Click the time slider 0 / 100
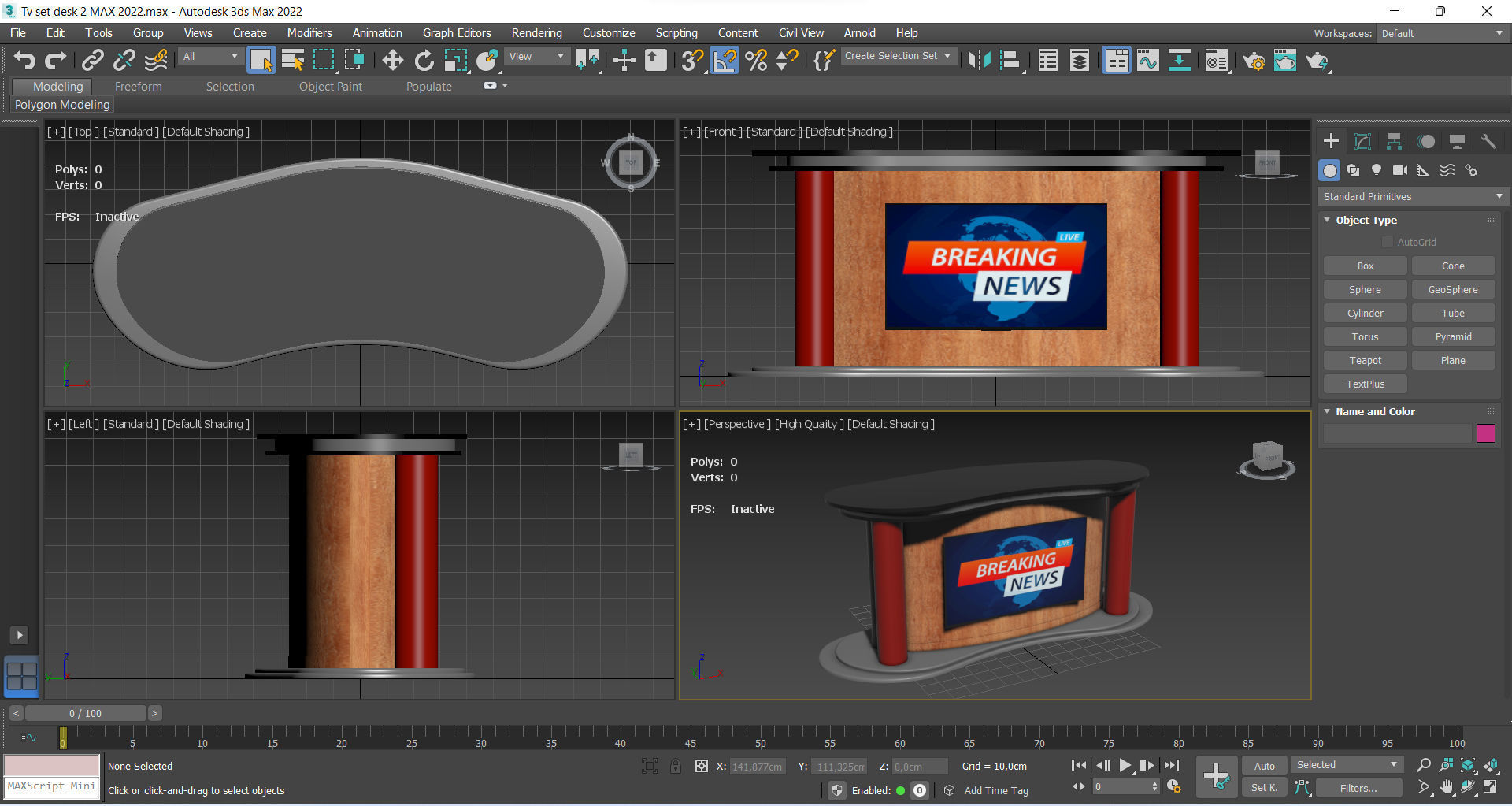Image resolution: width=1512 pixels, height=806 pixels. click(85, 713)
